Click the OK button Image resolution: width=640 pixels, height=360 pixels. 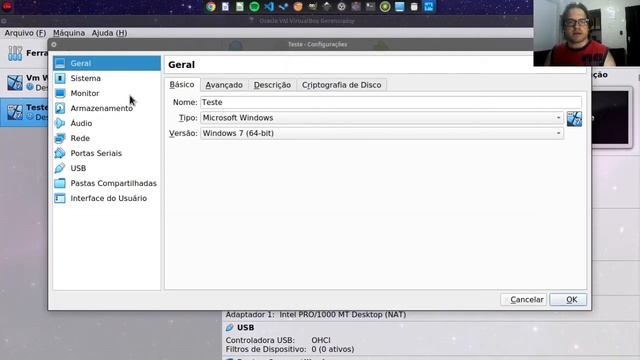click(568, 300)
